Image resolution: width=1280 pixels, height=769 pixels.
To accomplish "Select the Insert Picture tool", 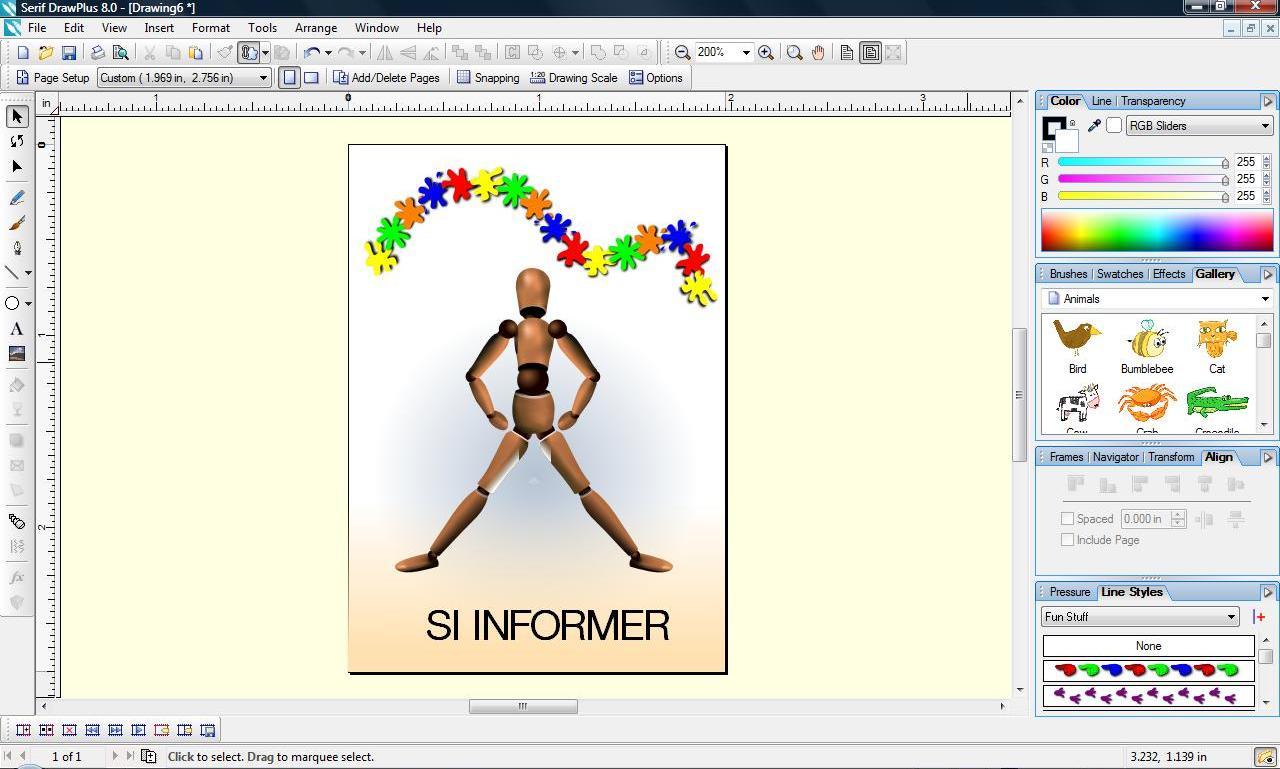I will (x=17, y=353).
